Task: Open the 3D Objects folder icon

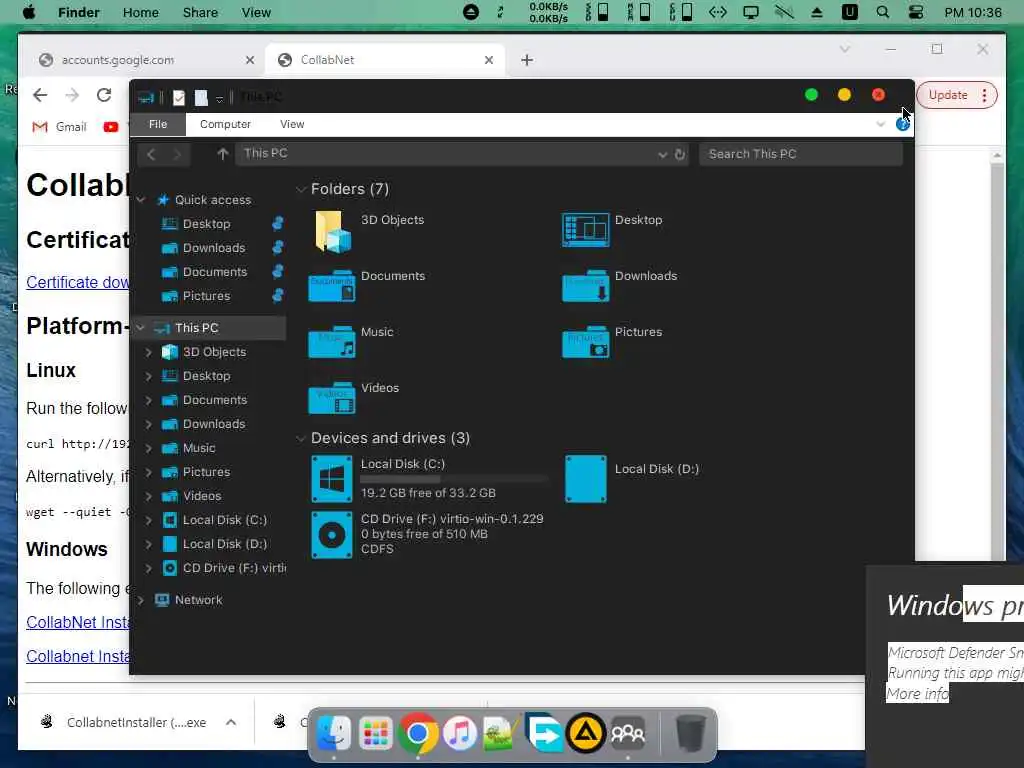Action: point(332,231)
